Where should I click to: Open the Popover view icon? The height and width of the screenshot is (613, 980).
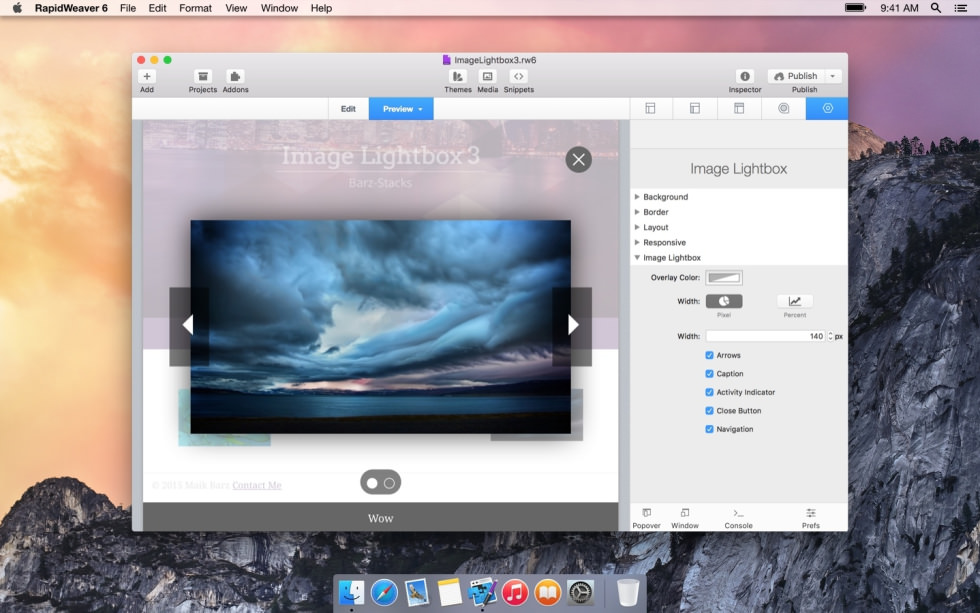[x=646, y=513]
